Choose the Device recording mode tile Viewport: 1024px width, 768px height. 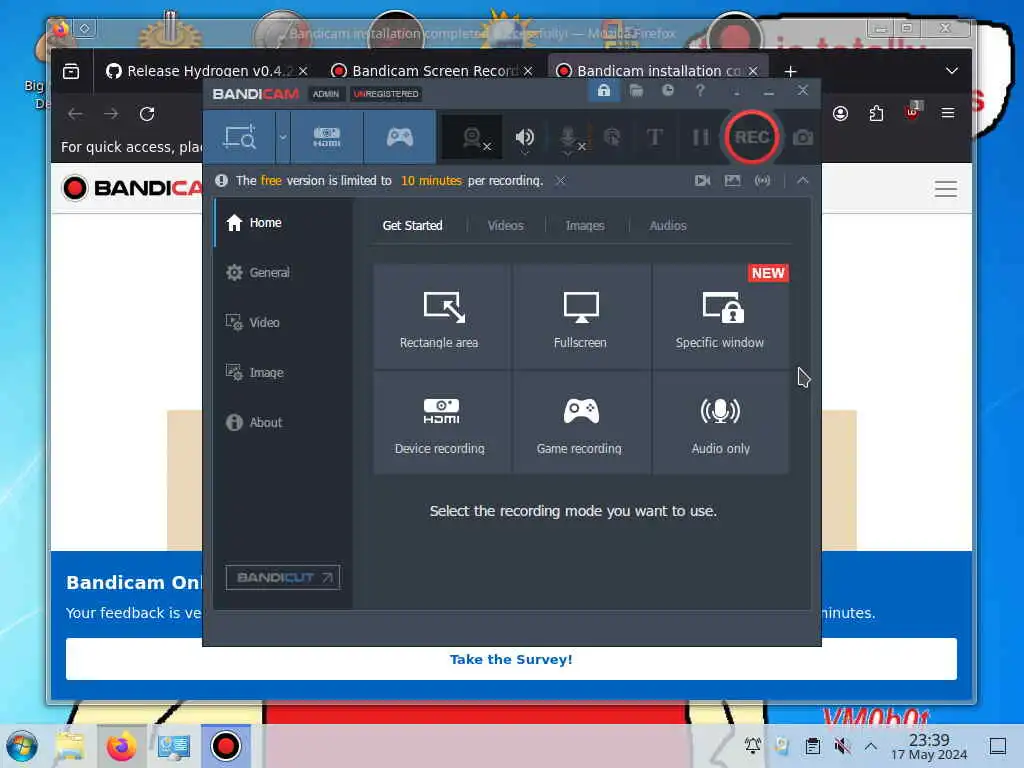[441, 423]
